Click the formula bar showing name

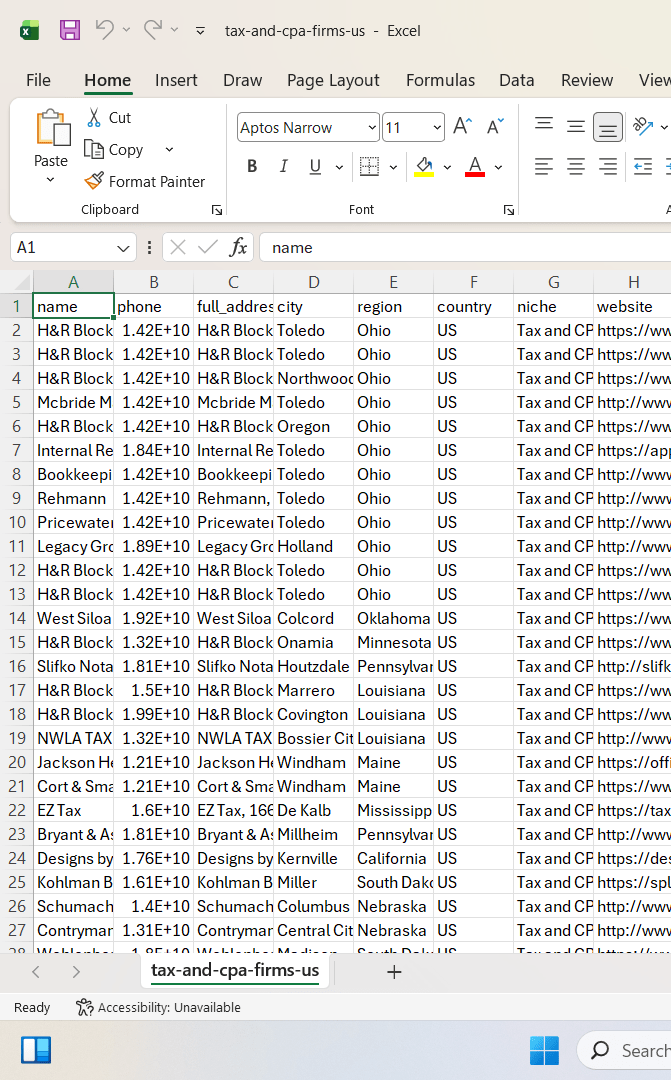tap(465, 247)
